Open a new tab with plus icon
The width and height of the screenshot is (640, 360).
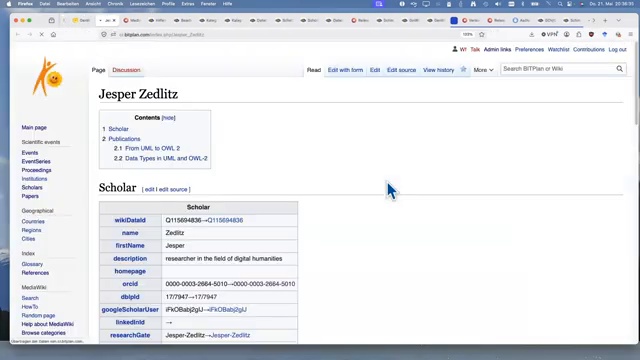click(605, 20)
